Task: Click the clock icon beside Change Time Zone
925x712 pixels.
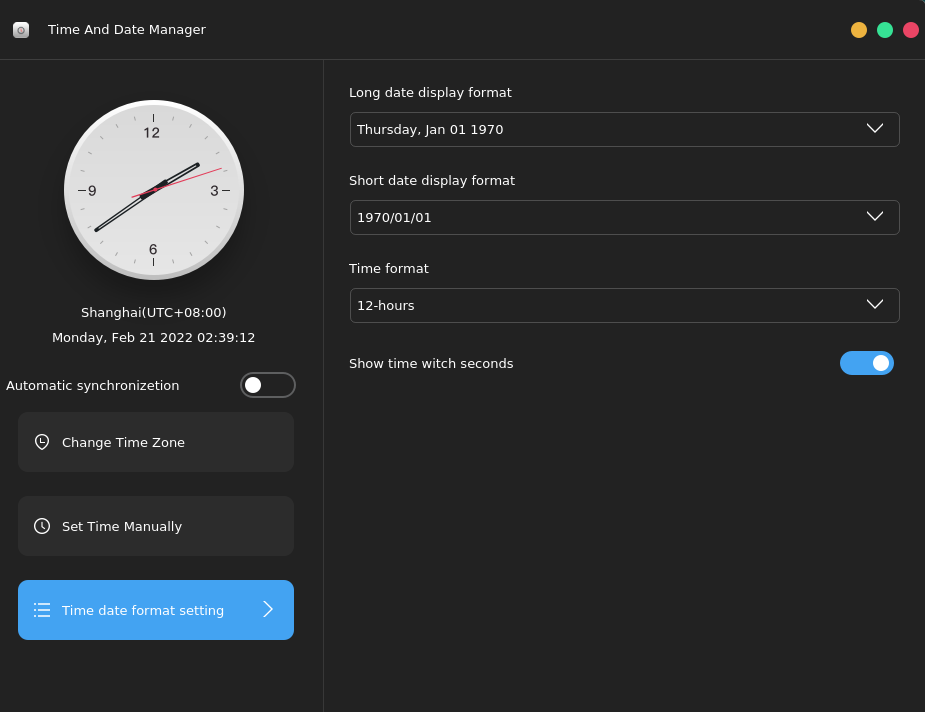Action: click(41, 442)
